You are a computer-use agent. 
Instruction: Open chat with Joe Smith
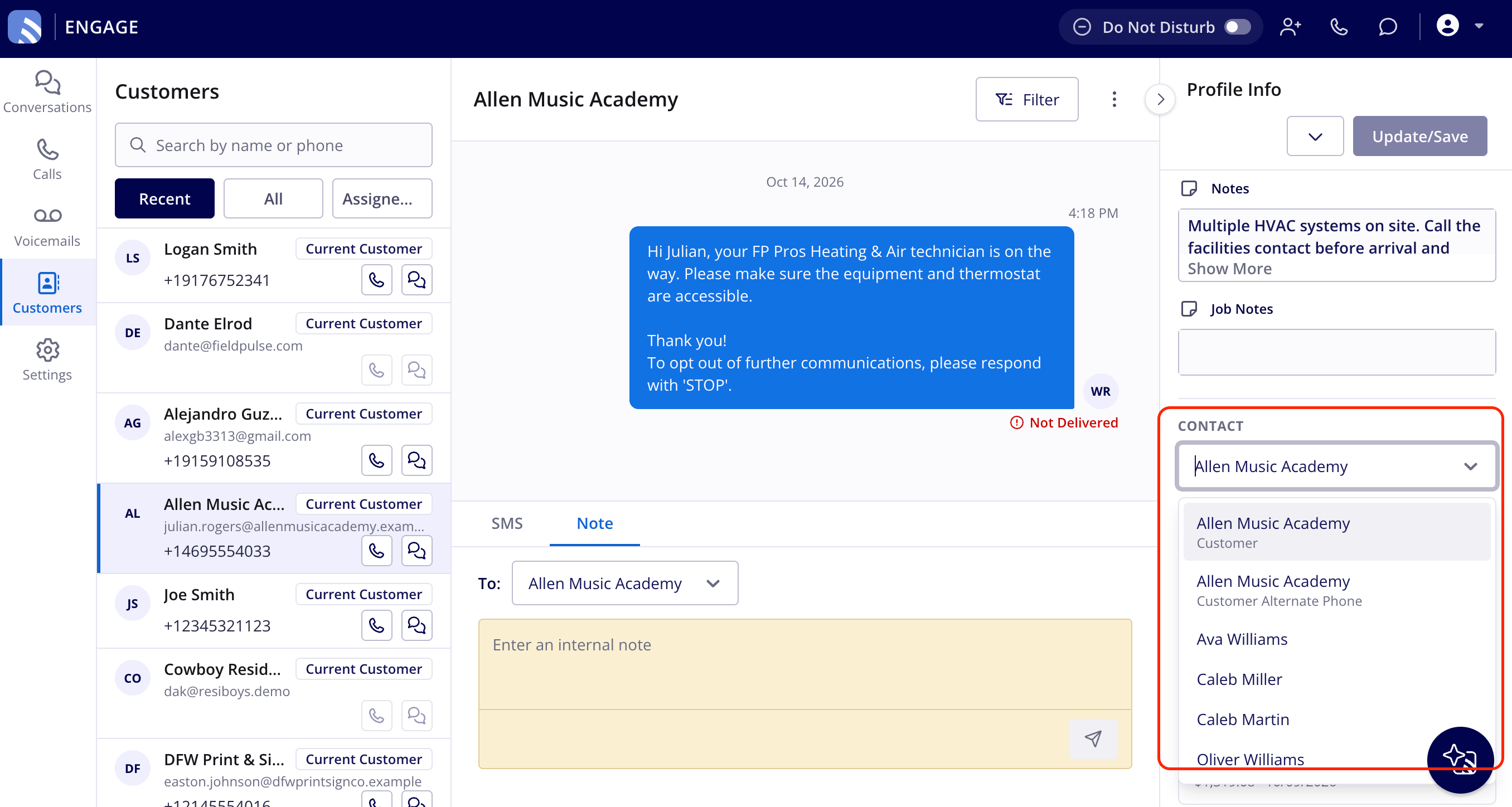pos(416,625)
